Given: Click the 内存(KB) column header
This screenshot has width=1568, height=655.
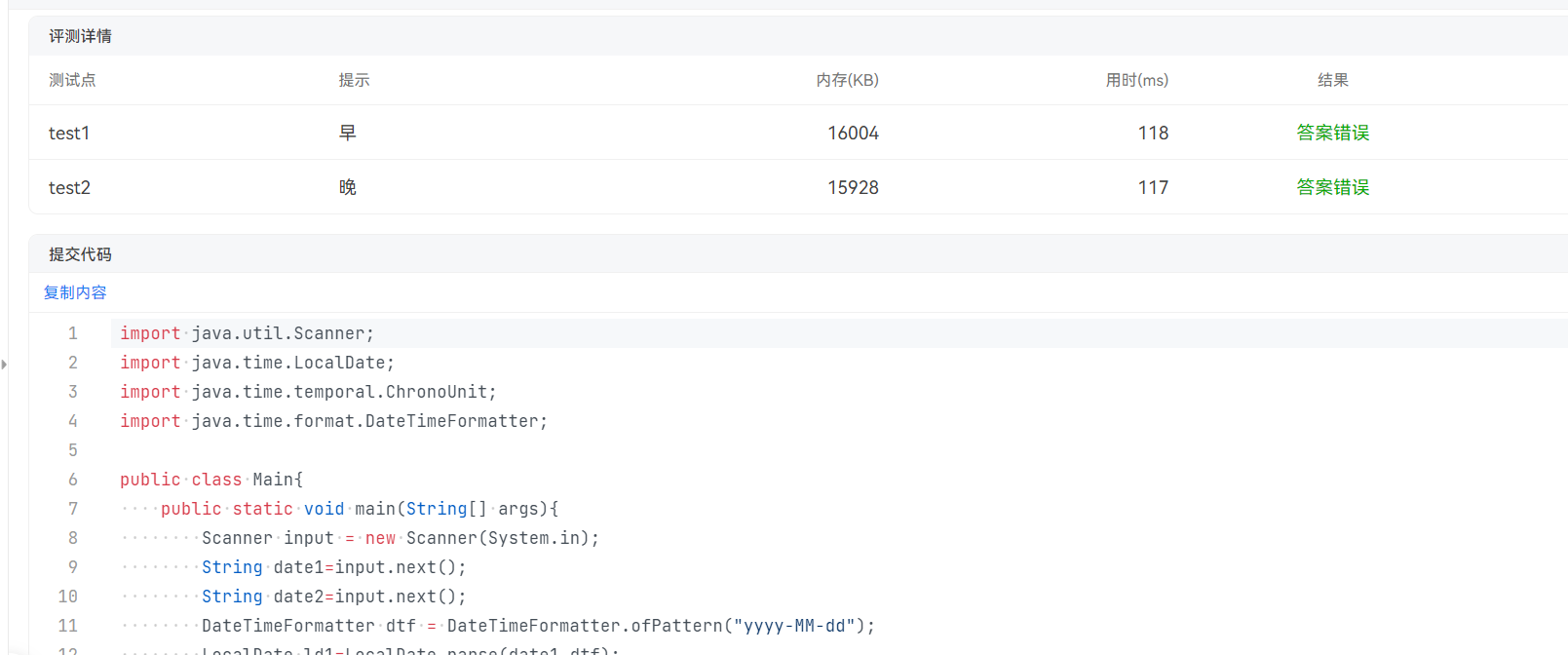Looking at the screenshot, I should pos(847,80).
